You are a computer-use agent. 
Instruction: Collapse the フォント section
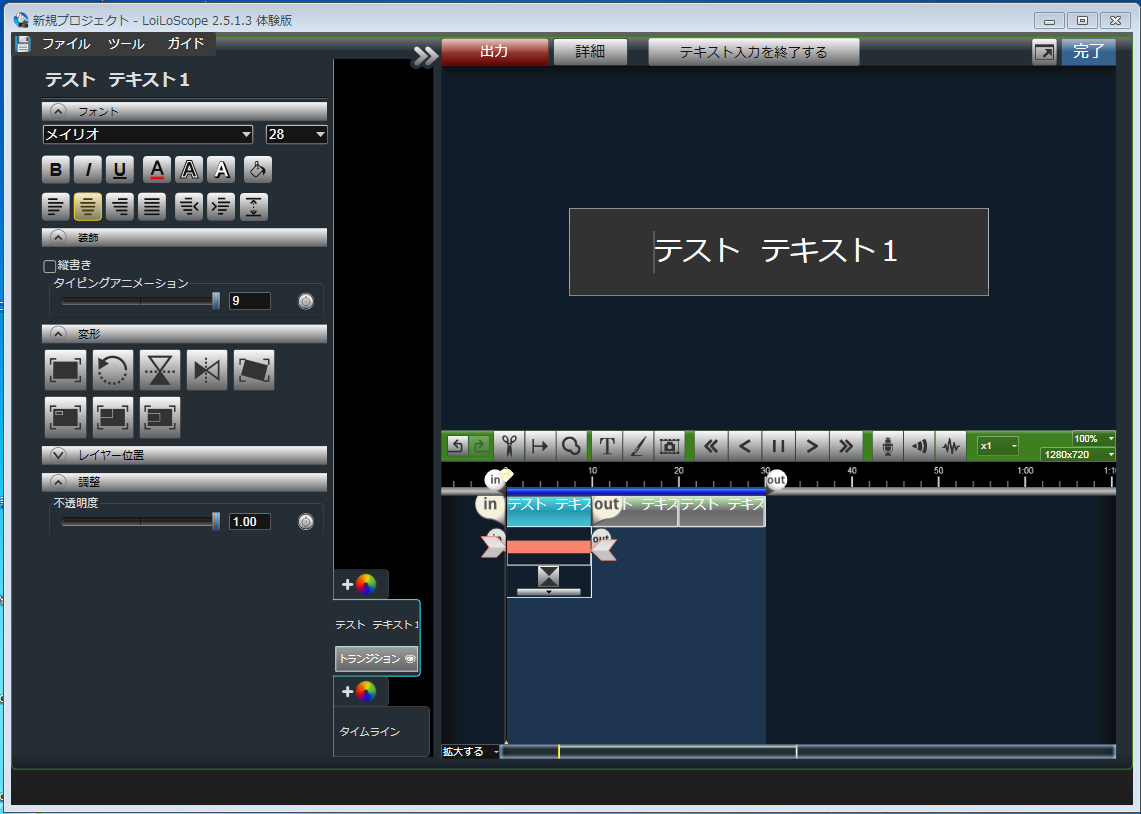coord(59,111)
